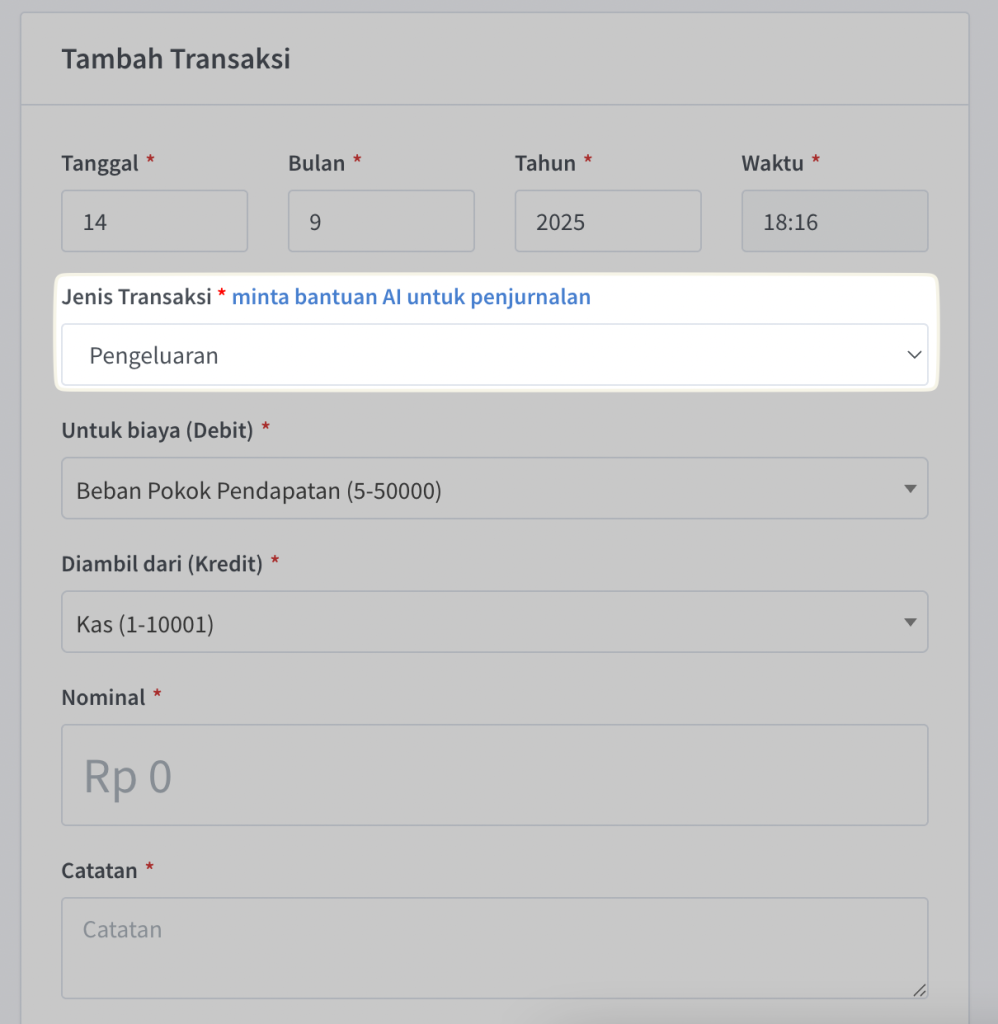
Task: Focus the Bulan month input field
Action: (381, 221)
